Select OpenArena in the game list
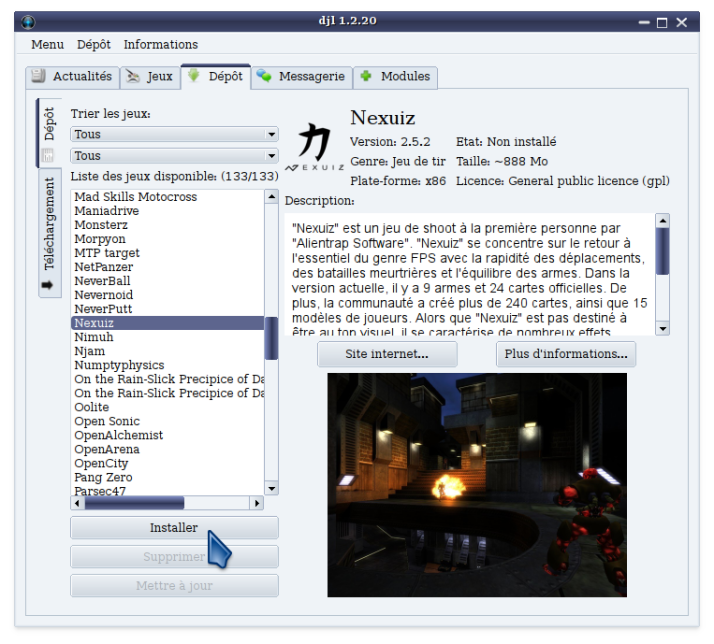 click(x=168, y=450)
